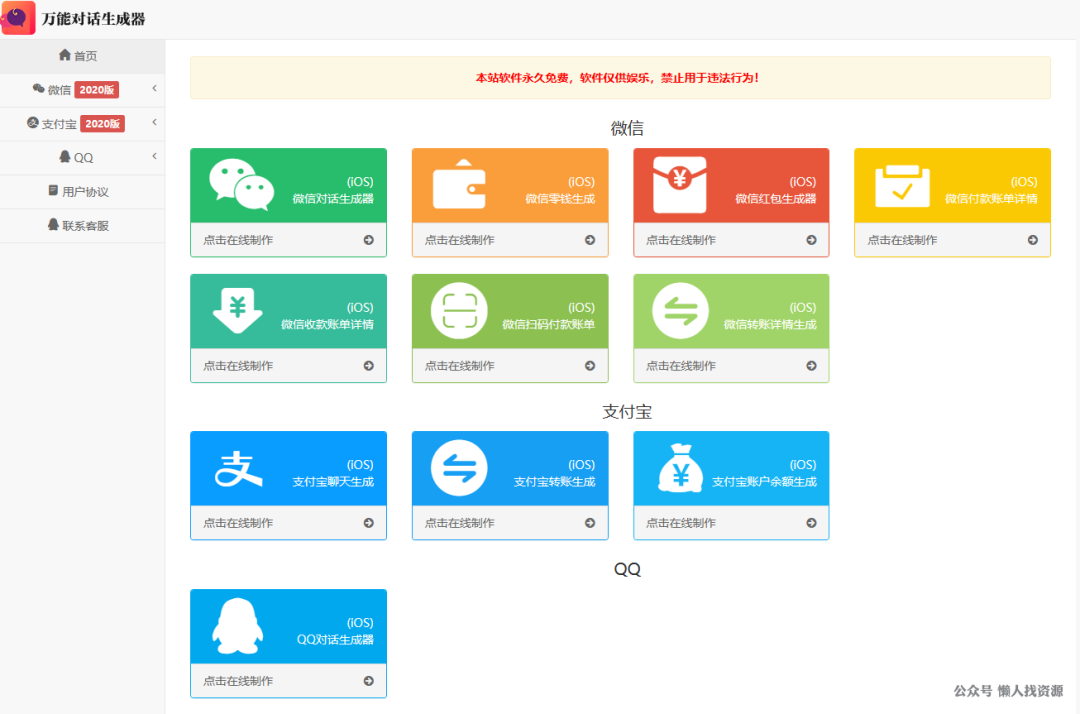Image resolution: width=1080 pixels, height=714 pixels.
Task: Click 点击在线制作 under 支付宝聊天生成
Action: point(238,523)
